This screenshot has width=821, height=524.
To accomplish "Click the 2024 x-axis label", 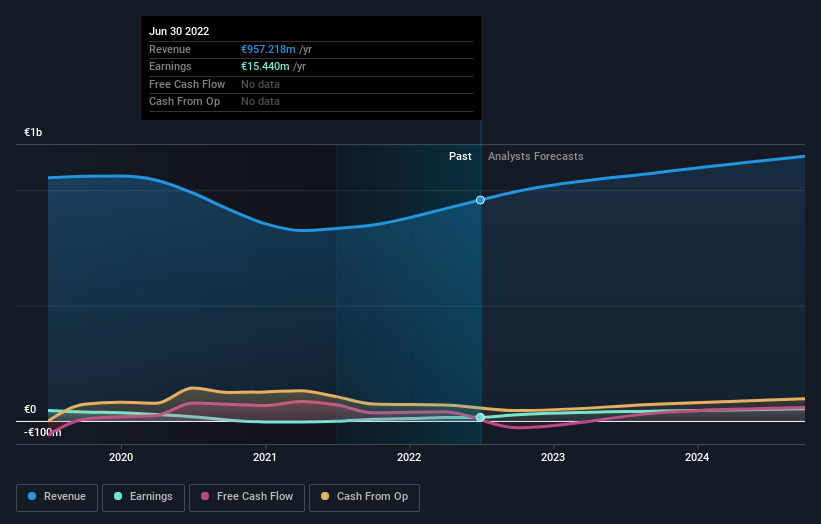I will tap(697, 457).
